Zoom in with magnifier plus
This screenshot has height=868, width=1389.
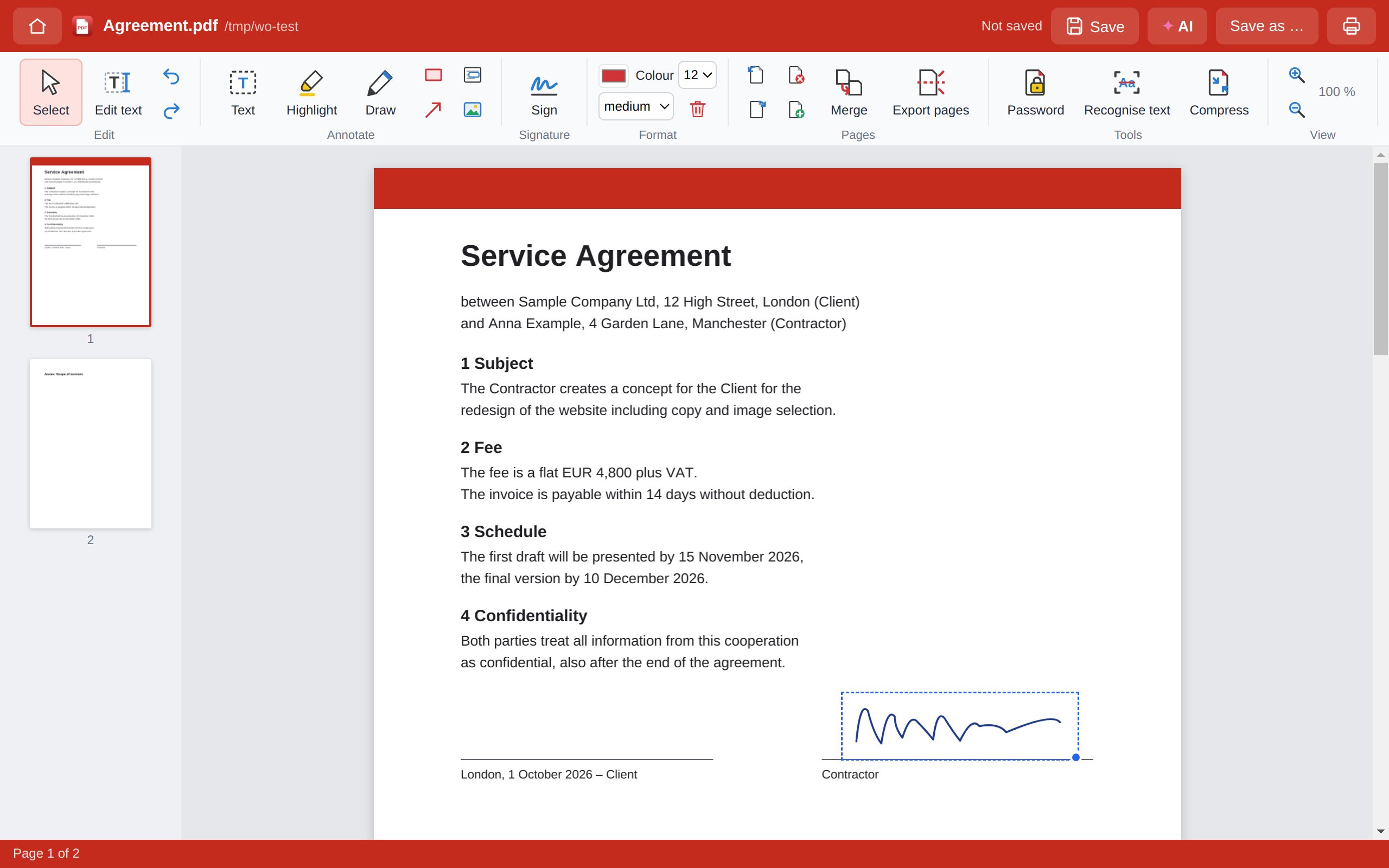(x=1297, y=75)
